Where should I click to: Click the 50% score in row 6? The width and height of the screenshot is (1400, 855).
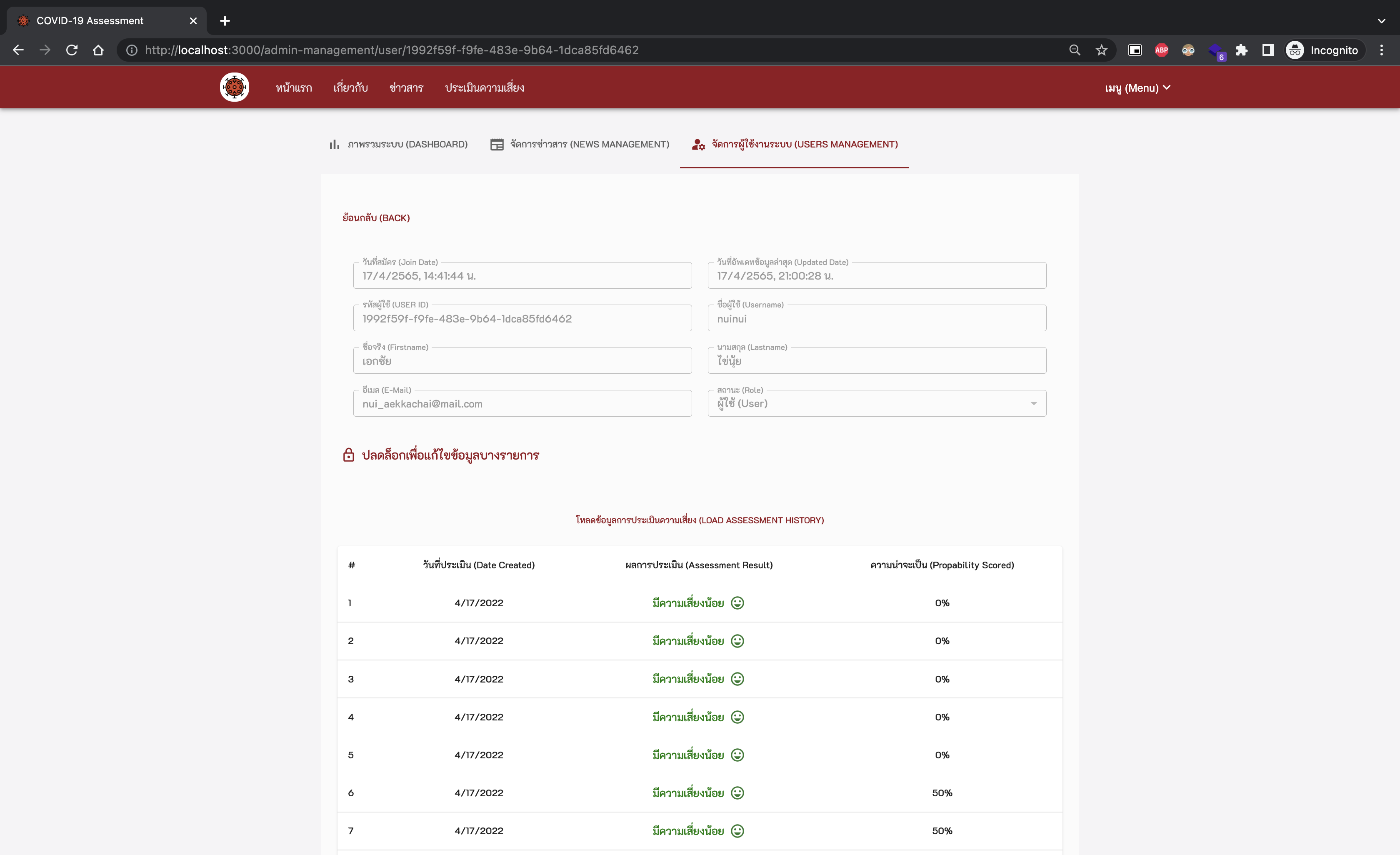pyautogui.click(x=942, y=792)
